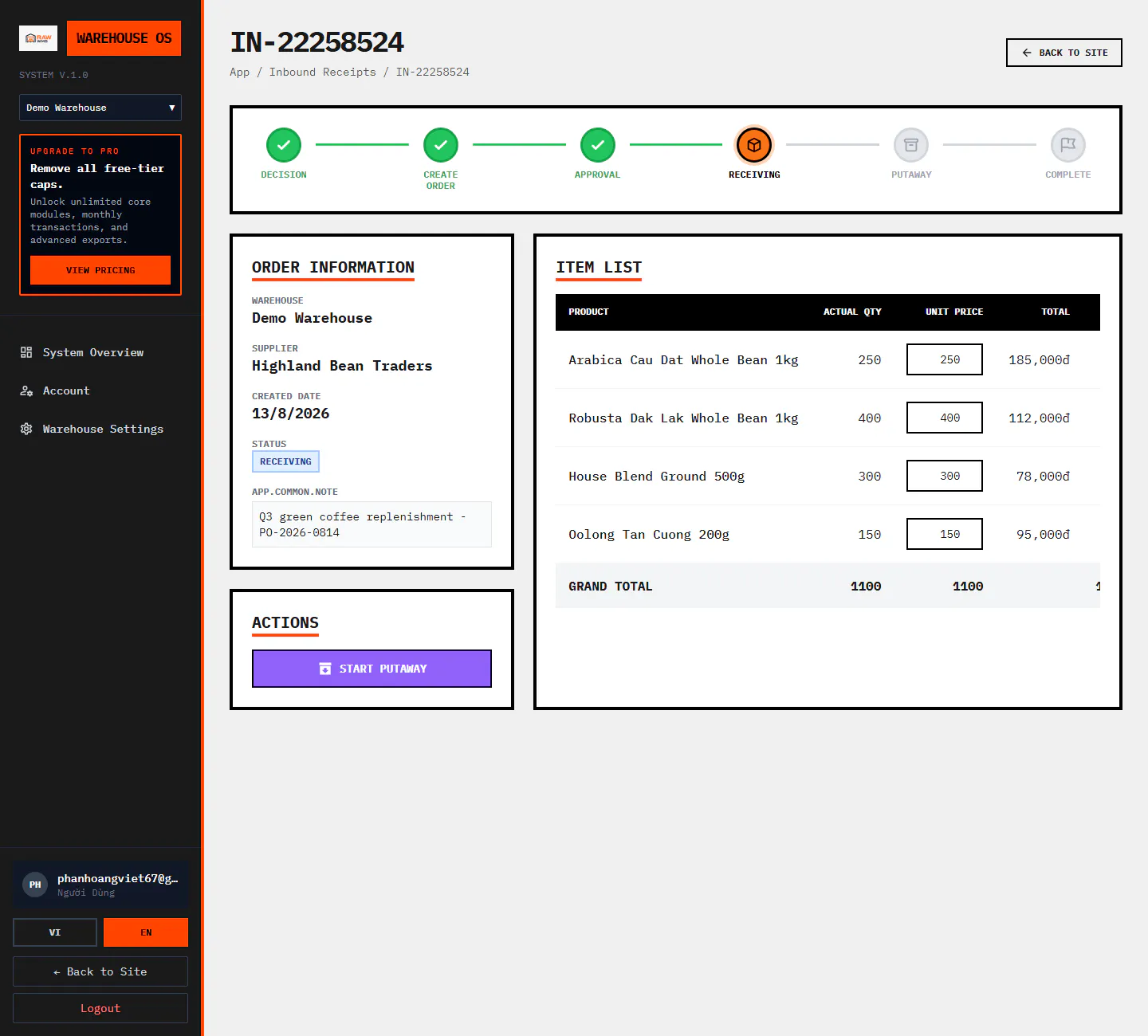Click the 185,000đ total value
1148x1036 pixels.
(x=1039, y=359)
